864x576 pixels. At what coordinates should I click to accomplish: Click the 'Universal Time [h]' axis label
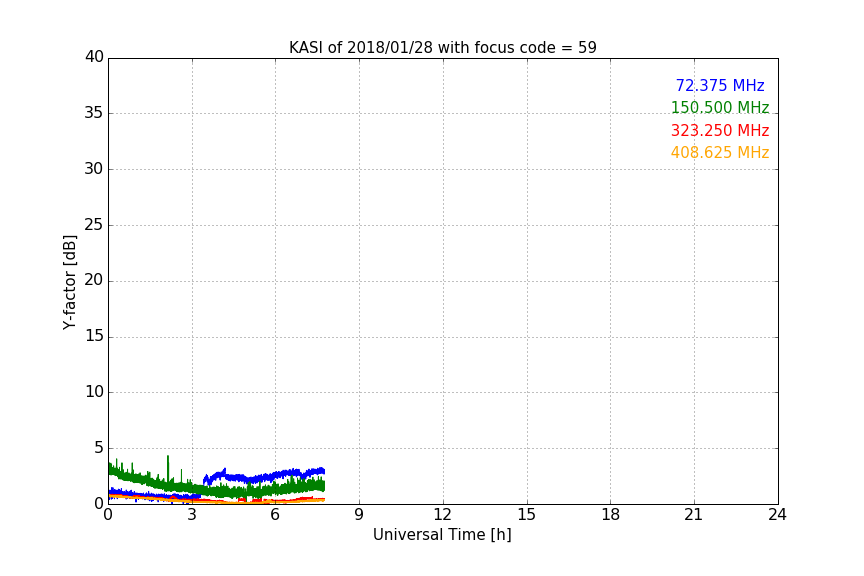pos(442,535)
